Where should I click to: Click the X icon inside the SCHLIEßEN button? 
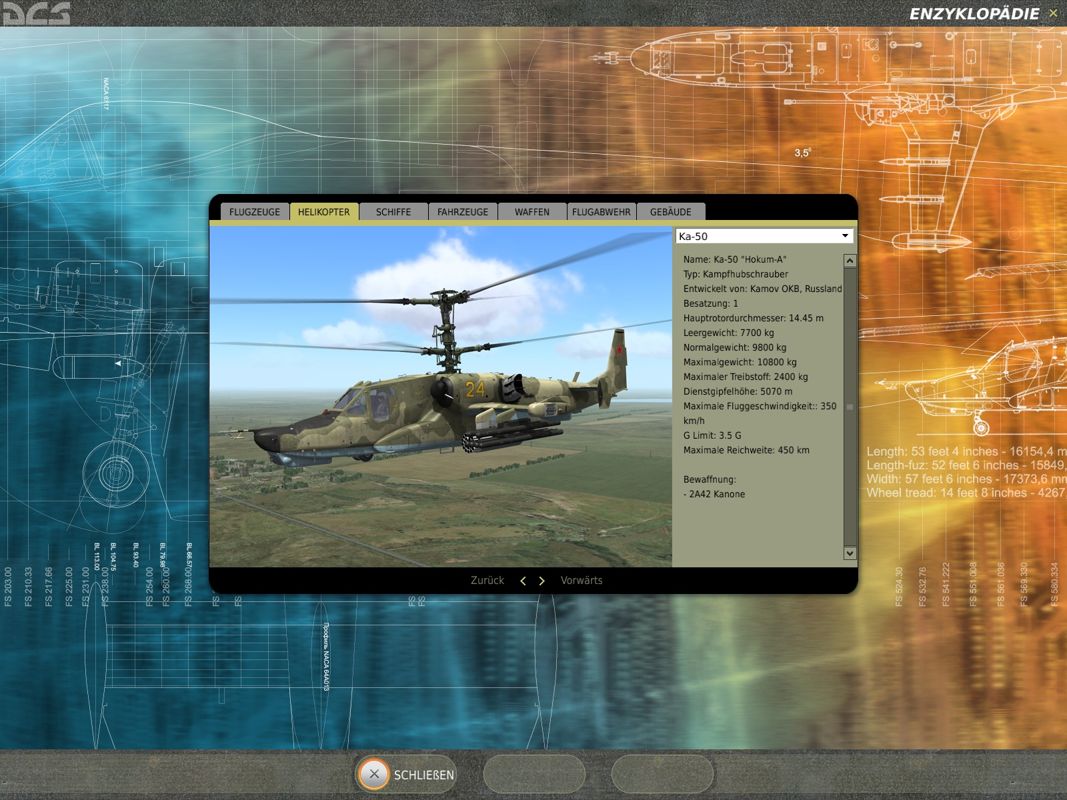click(375, 774)
